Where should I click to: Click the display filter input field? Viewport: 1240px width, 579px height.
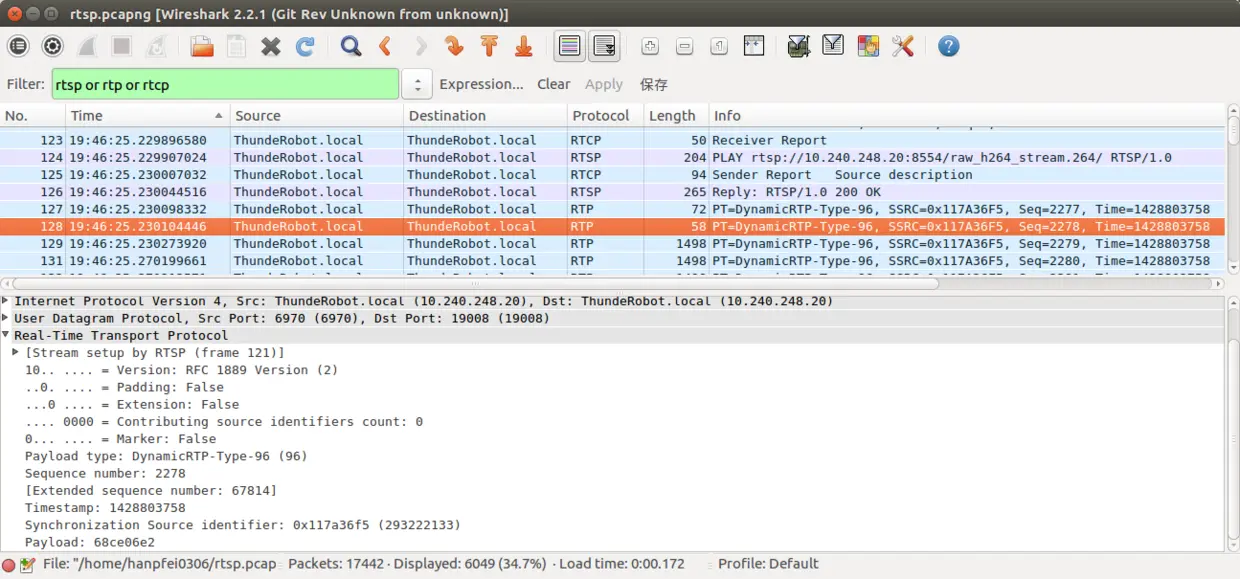225,84
